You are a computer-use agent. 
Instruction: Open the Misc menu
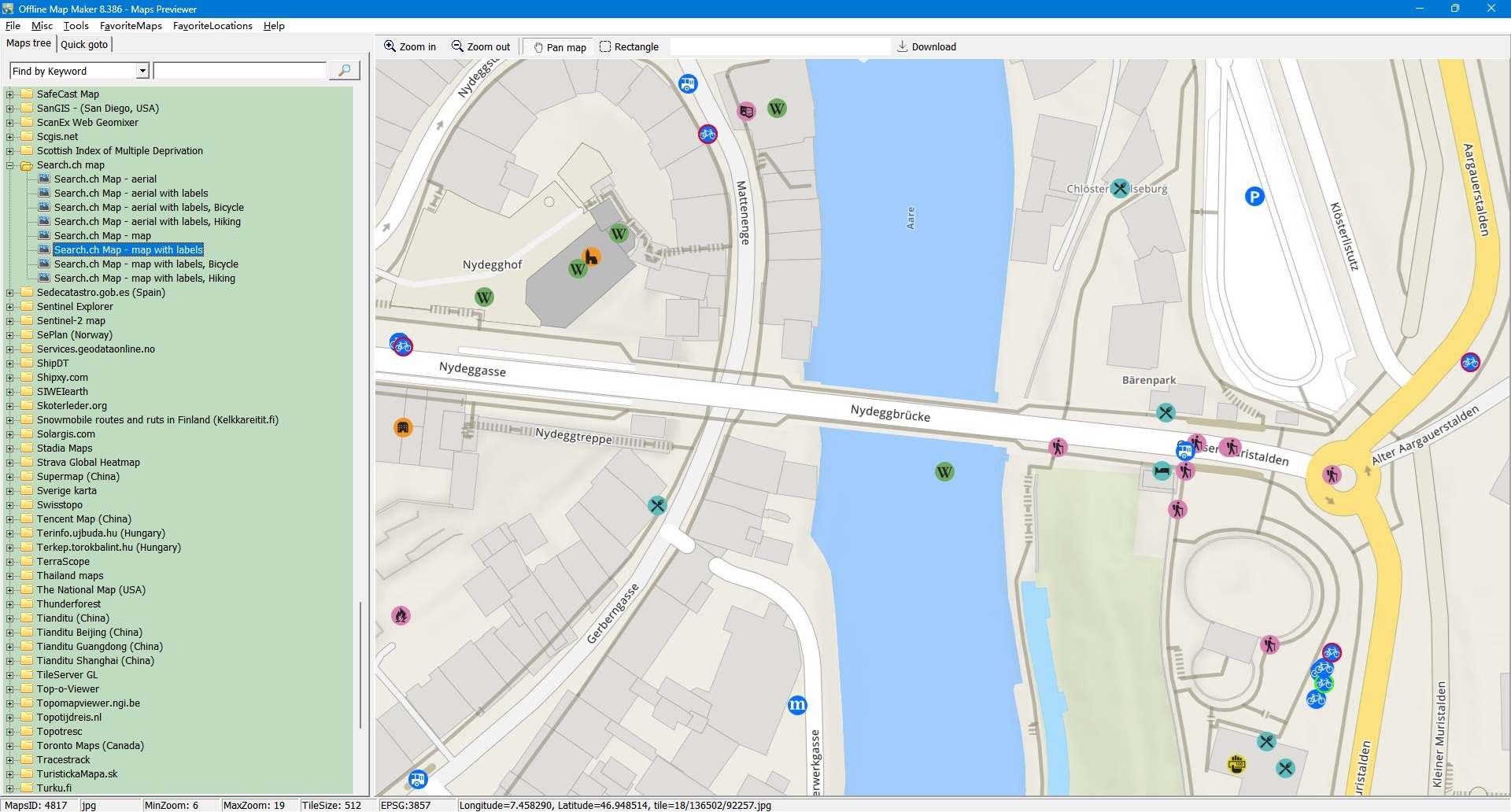click(x=42, y=26)
